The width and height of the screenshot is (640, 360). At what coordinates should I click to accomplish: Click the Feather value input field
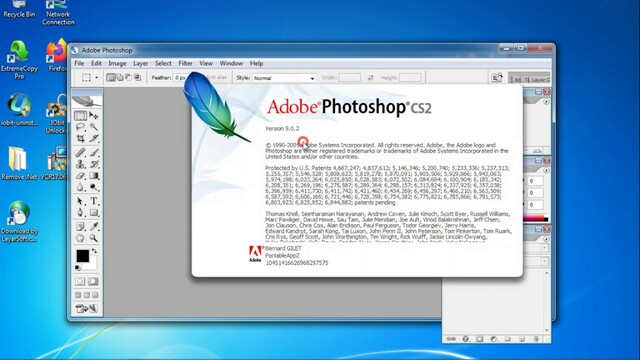(180, 78)
